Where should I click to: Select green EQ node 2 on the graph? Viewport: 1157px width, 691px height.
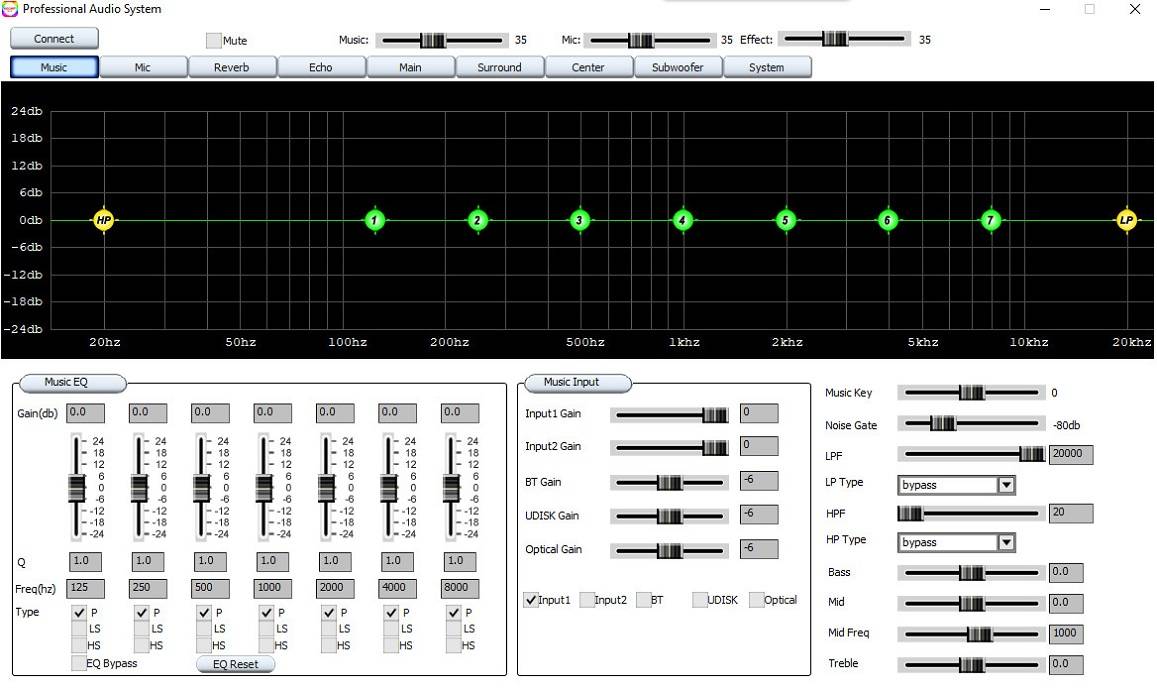point(478,220)
